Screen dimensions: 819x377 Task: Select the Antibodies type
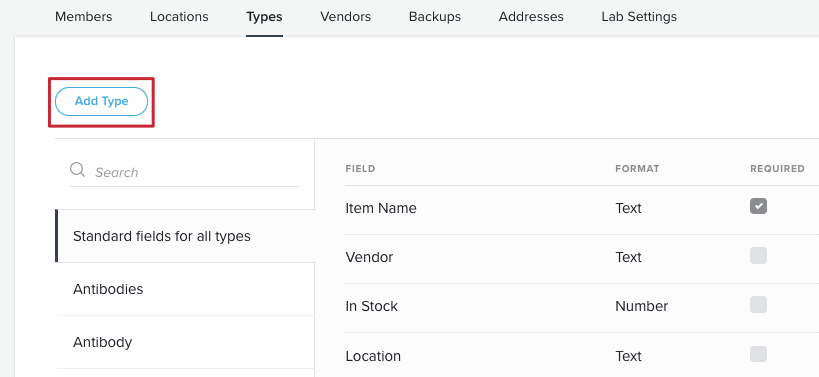pos(185,289)
